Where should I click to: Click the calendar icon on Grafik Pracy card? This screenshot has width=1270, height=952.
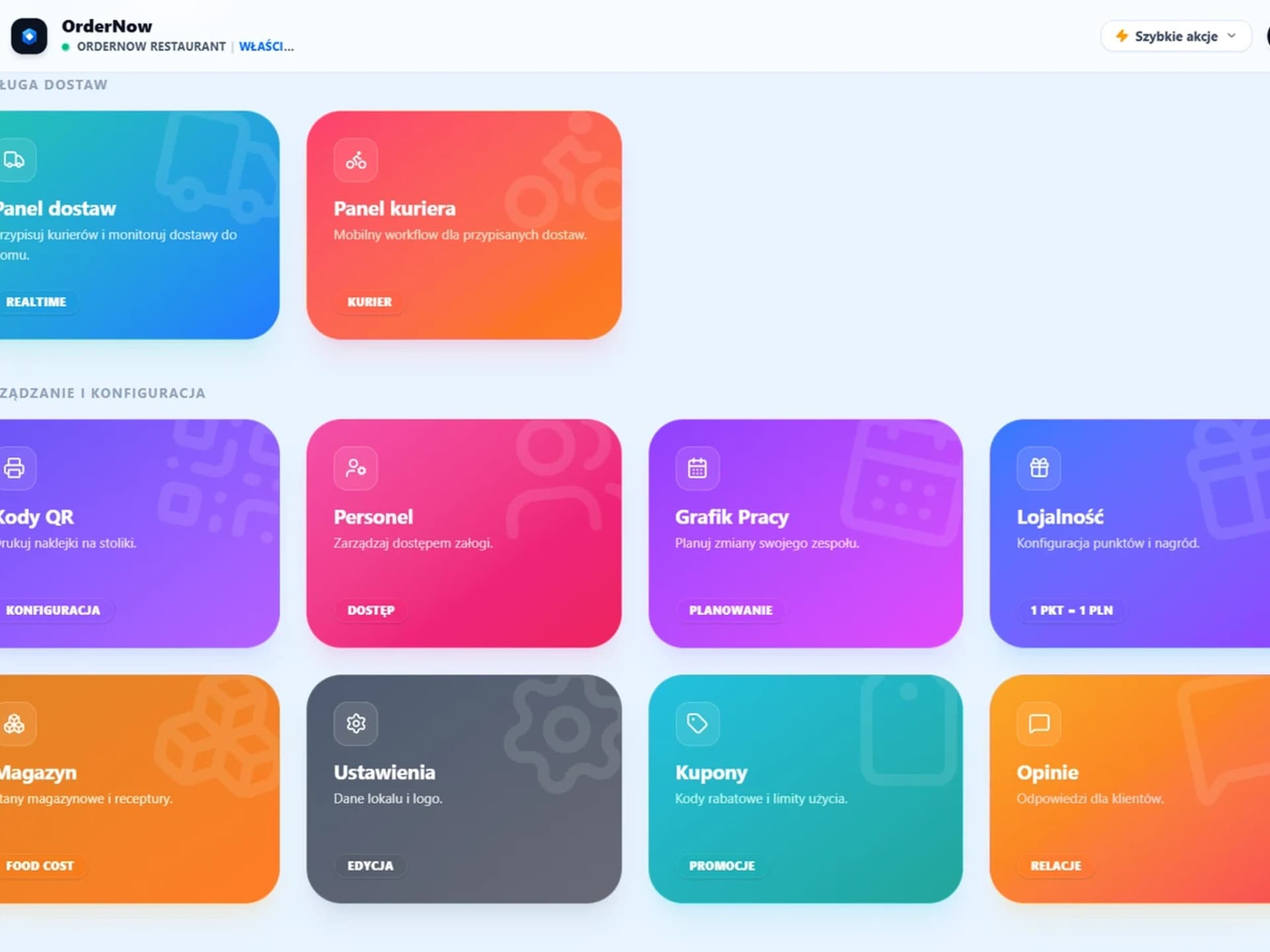click(697, 468)
